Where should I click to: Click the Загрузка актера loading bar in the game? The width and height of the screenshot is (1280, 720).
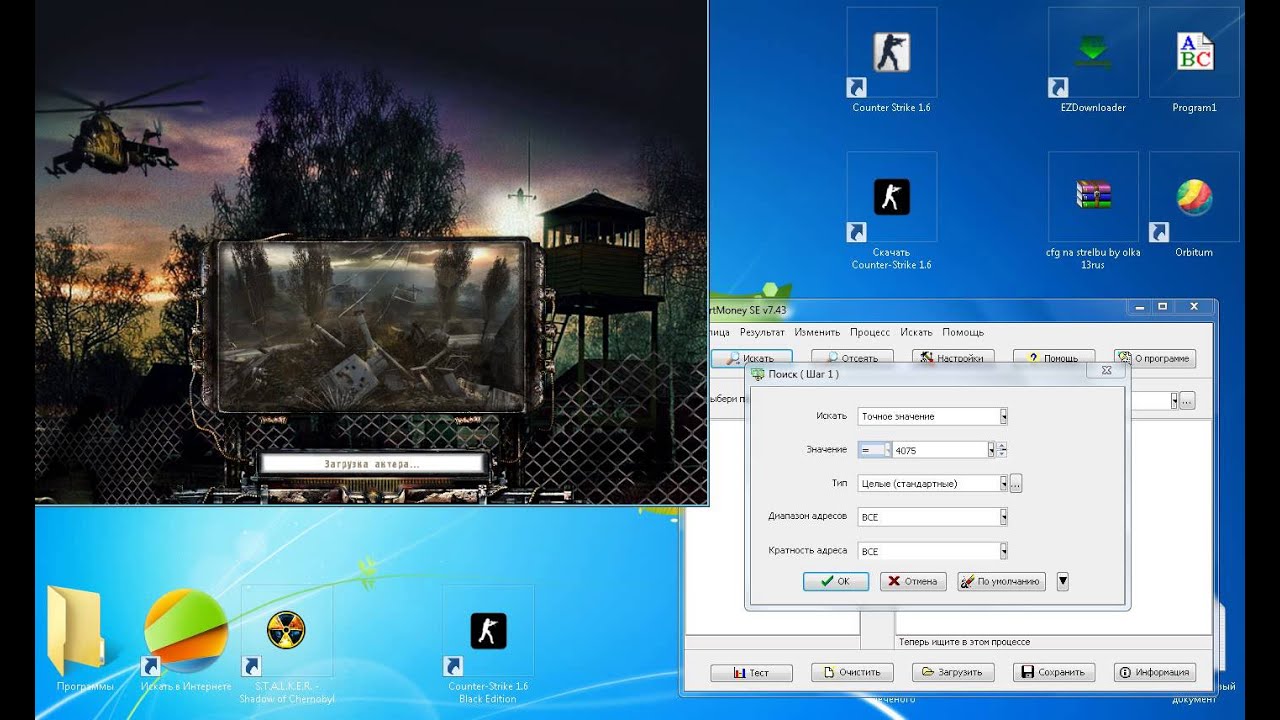[x=372, y=464]
